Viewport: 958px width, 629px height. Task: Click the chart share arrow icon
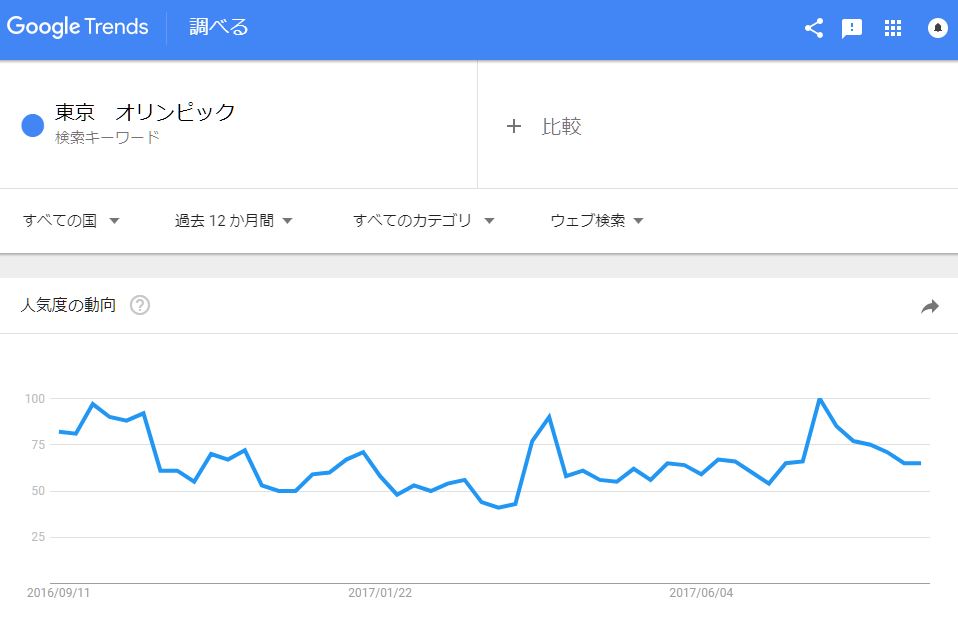click(930, 307)
